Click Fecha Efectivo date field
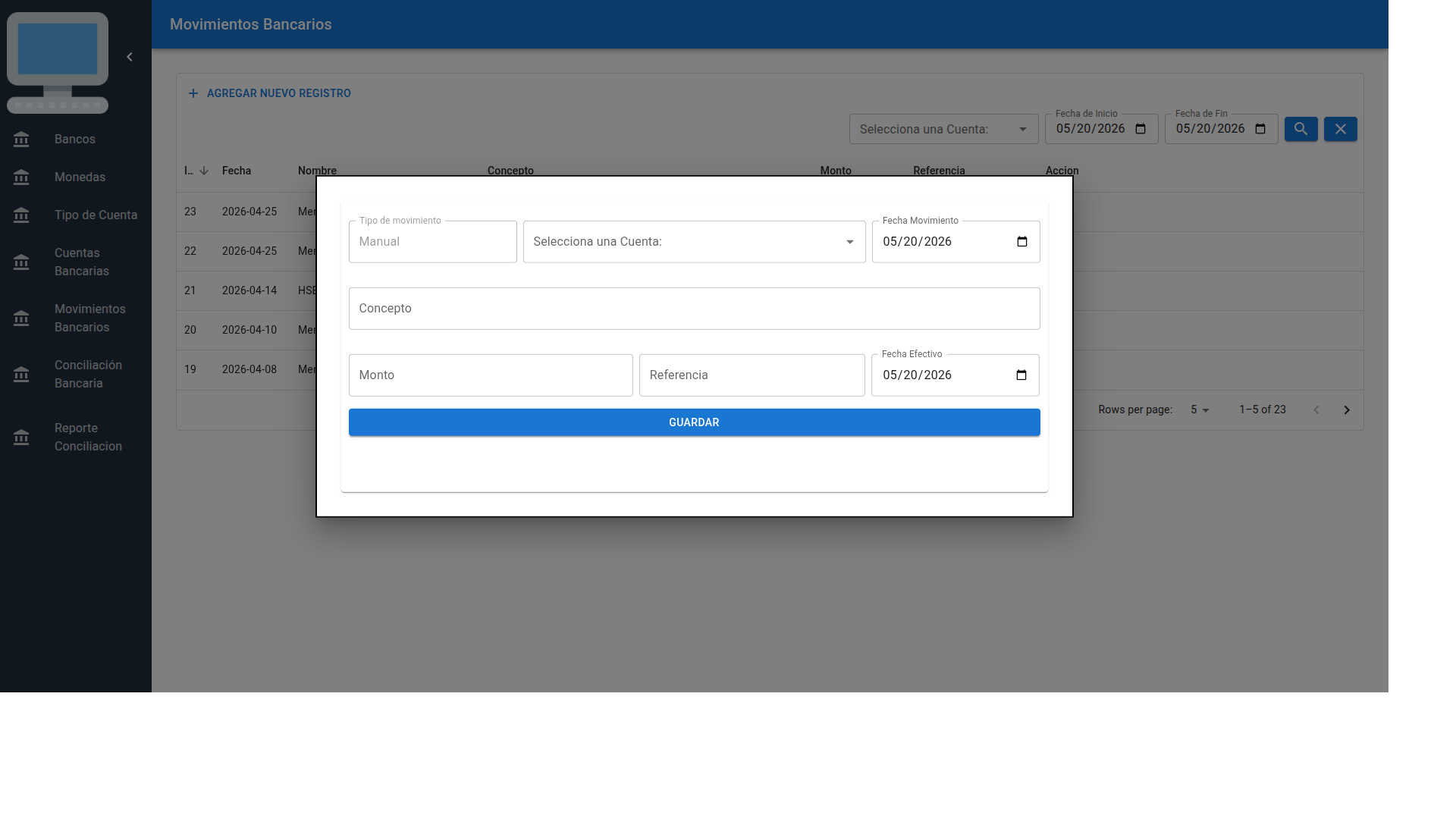Screen dimensions: 1456x819 point(955,375)
